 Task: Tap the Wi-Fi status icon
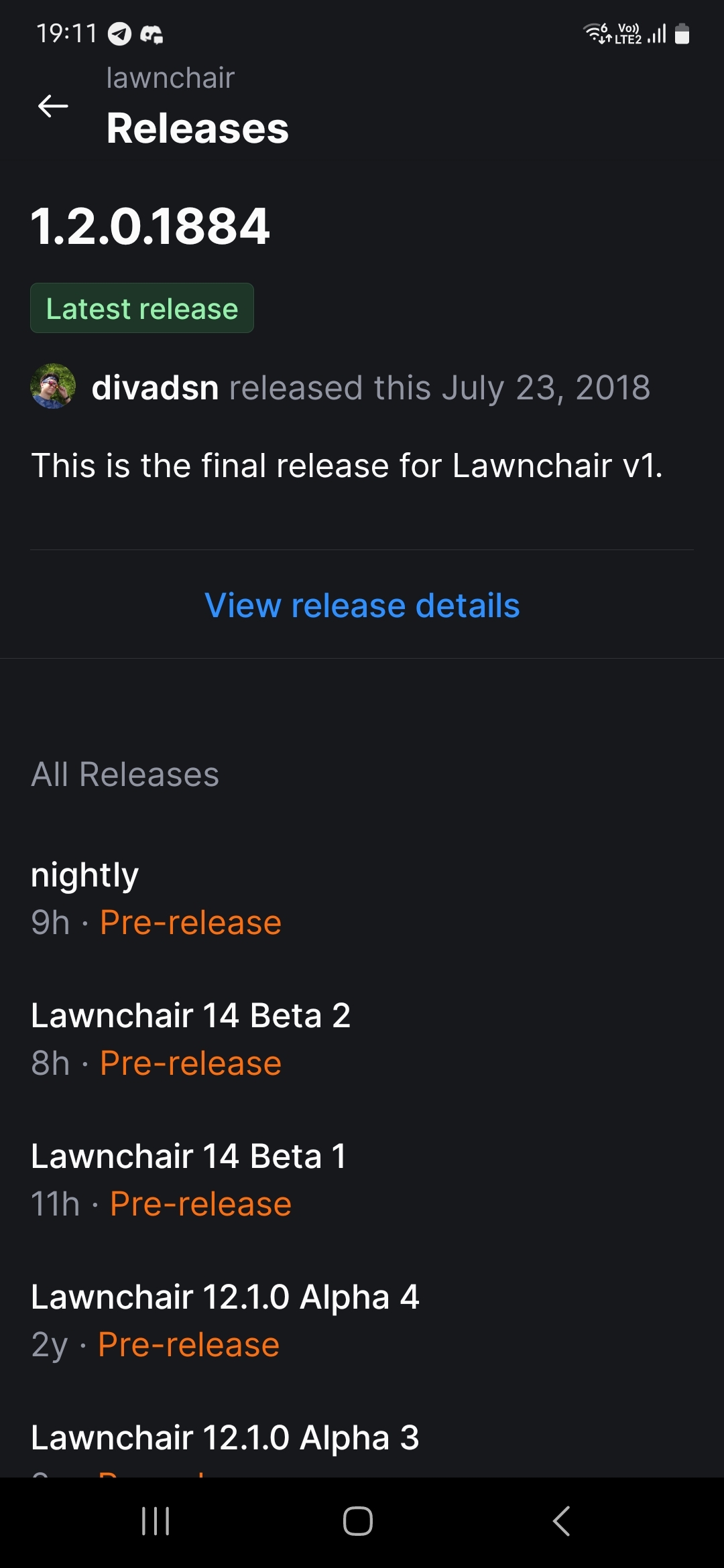596,33
